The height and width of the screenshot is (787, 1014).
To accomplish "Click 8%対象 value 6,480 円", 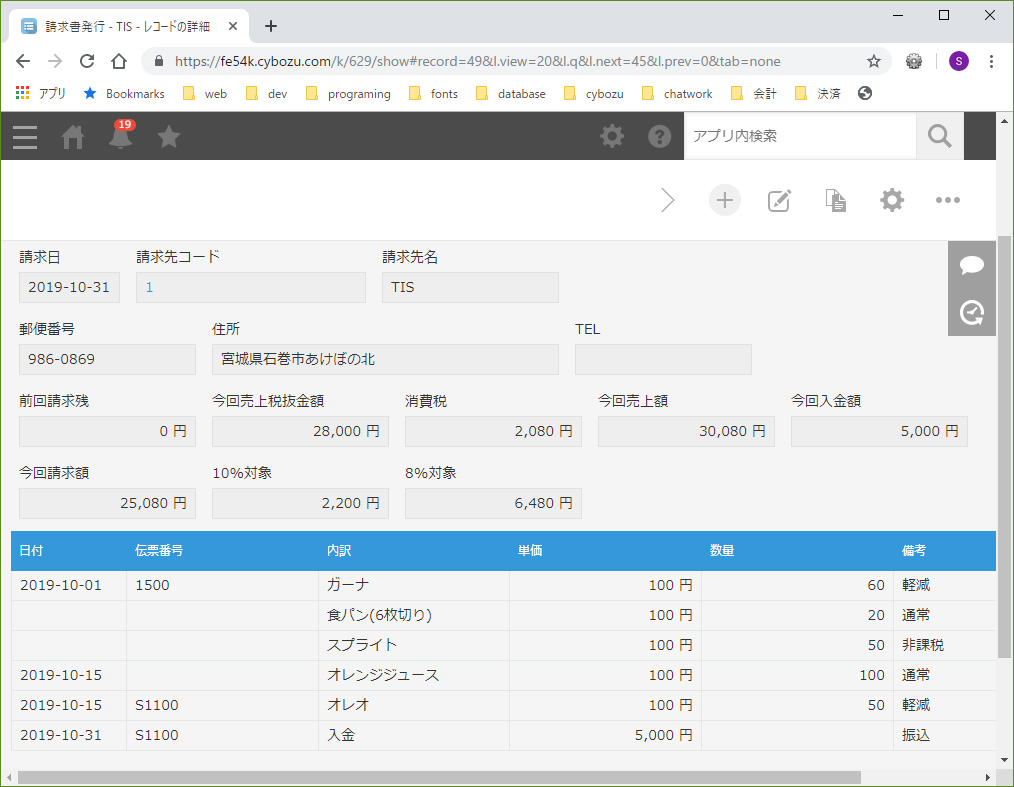I will [493, 503].
